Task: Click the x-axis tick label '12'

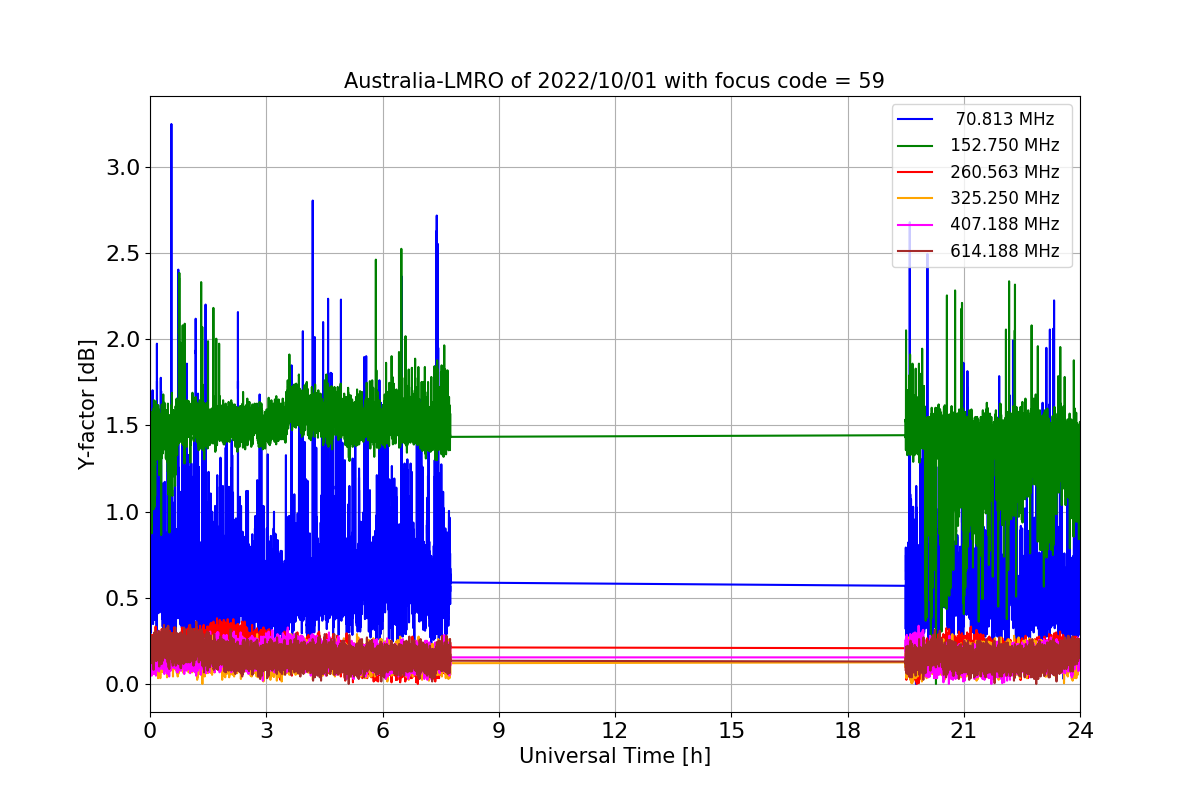Action: click(615, 730)
